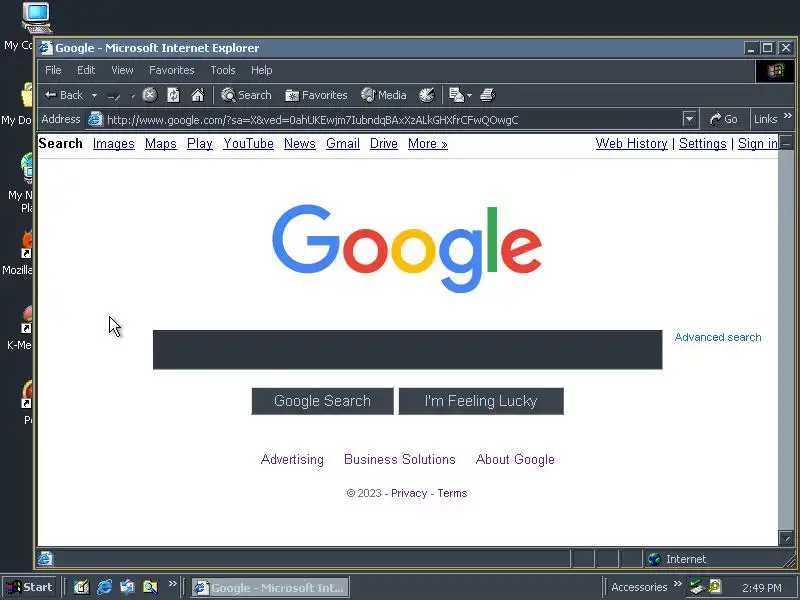Image resolution: width=800 pixels, height=600 pixels.
Task: Launch Outlook Express from quick launch
Action: coord(127,587)
